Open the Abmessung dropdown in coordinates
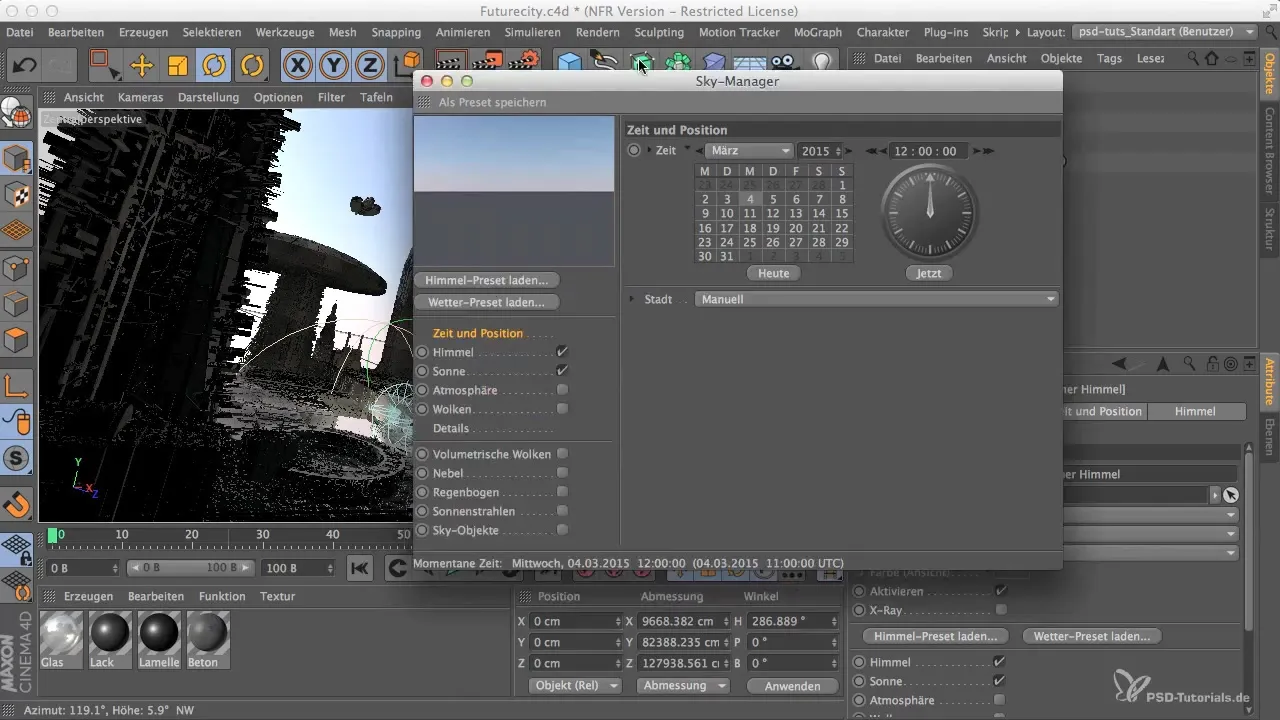1280x720 pixels. point(685,686)
